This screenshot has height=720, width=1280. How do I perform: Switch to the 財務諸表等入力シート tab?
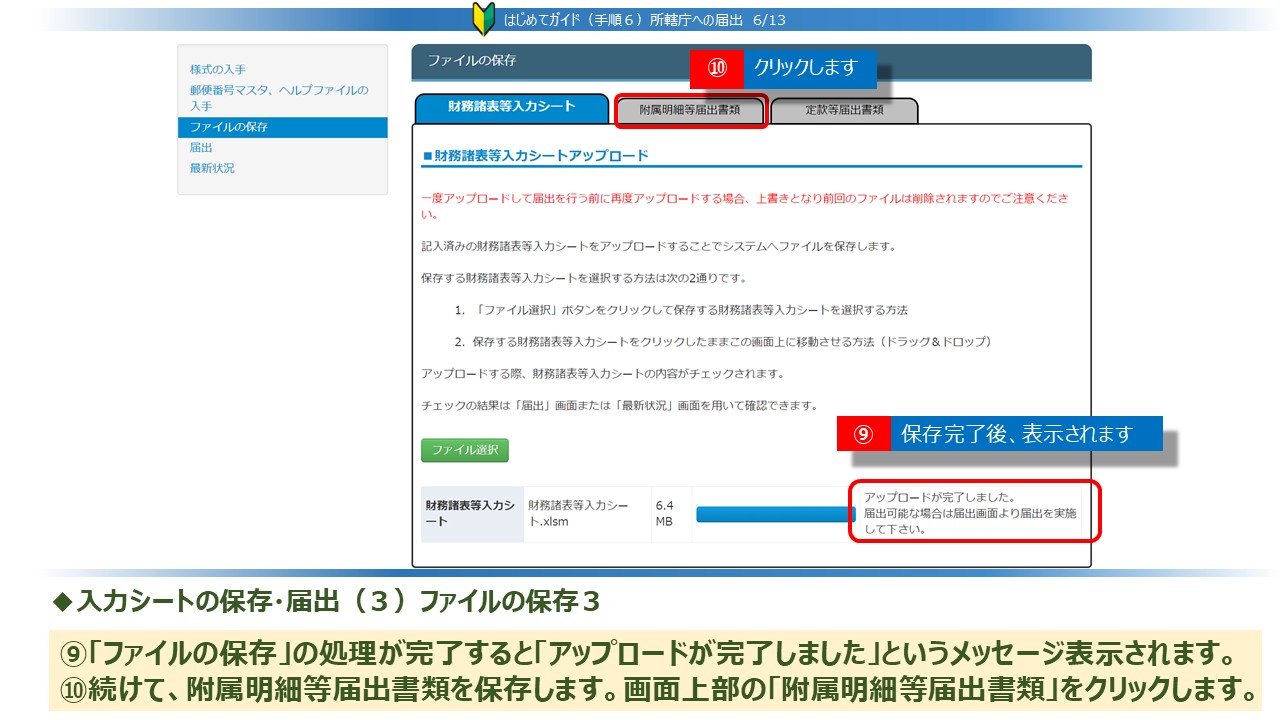pos(511,108)
